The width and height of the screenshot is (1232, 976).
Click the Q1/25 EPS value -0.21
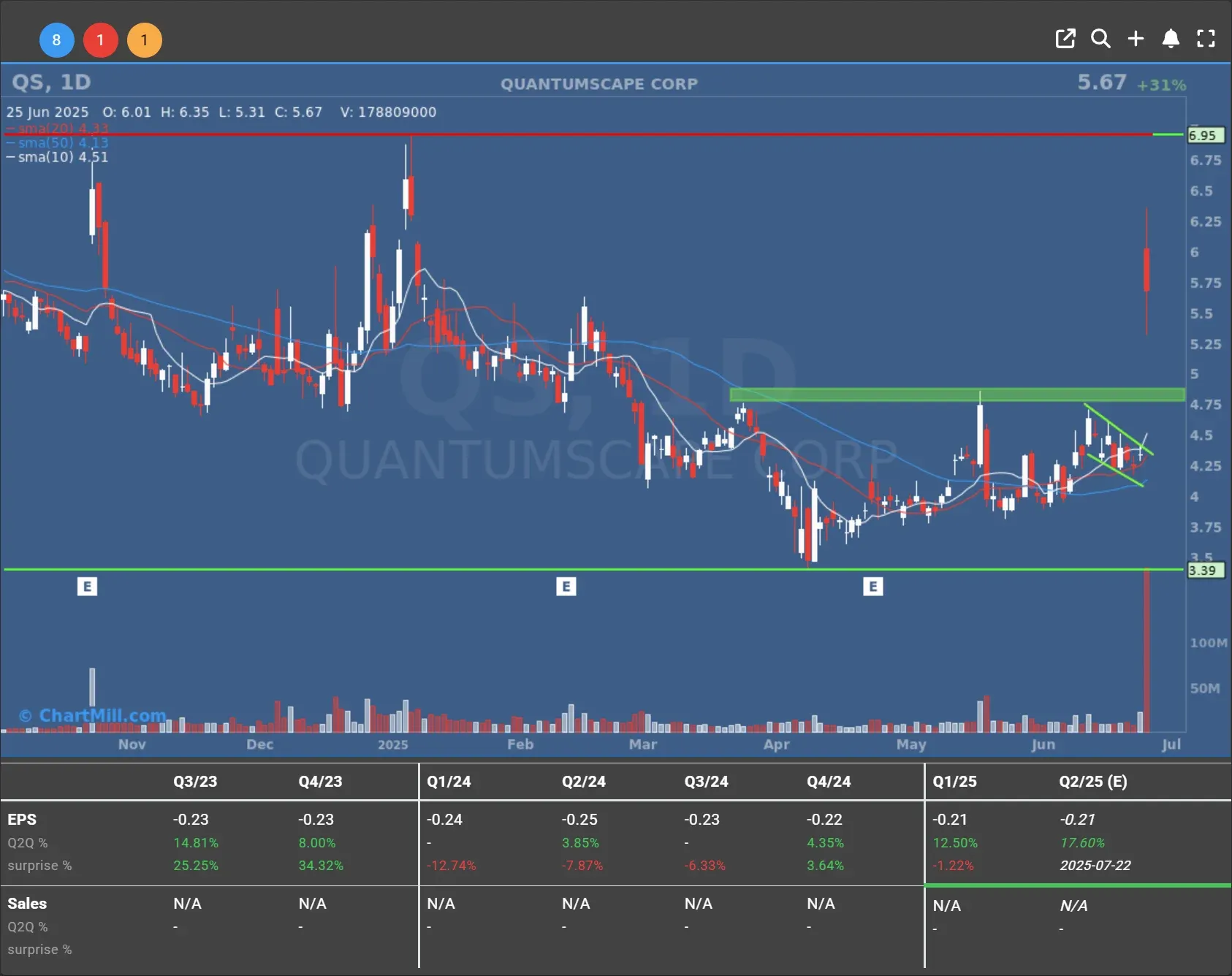[x=949, y=819]
